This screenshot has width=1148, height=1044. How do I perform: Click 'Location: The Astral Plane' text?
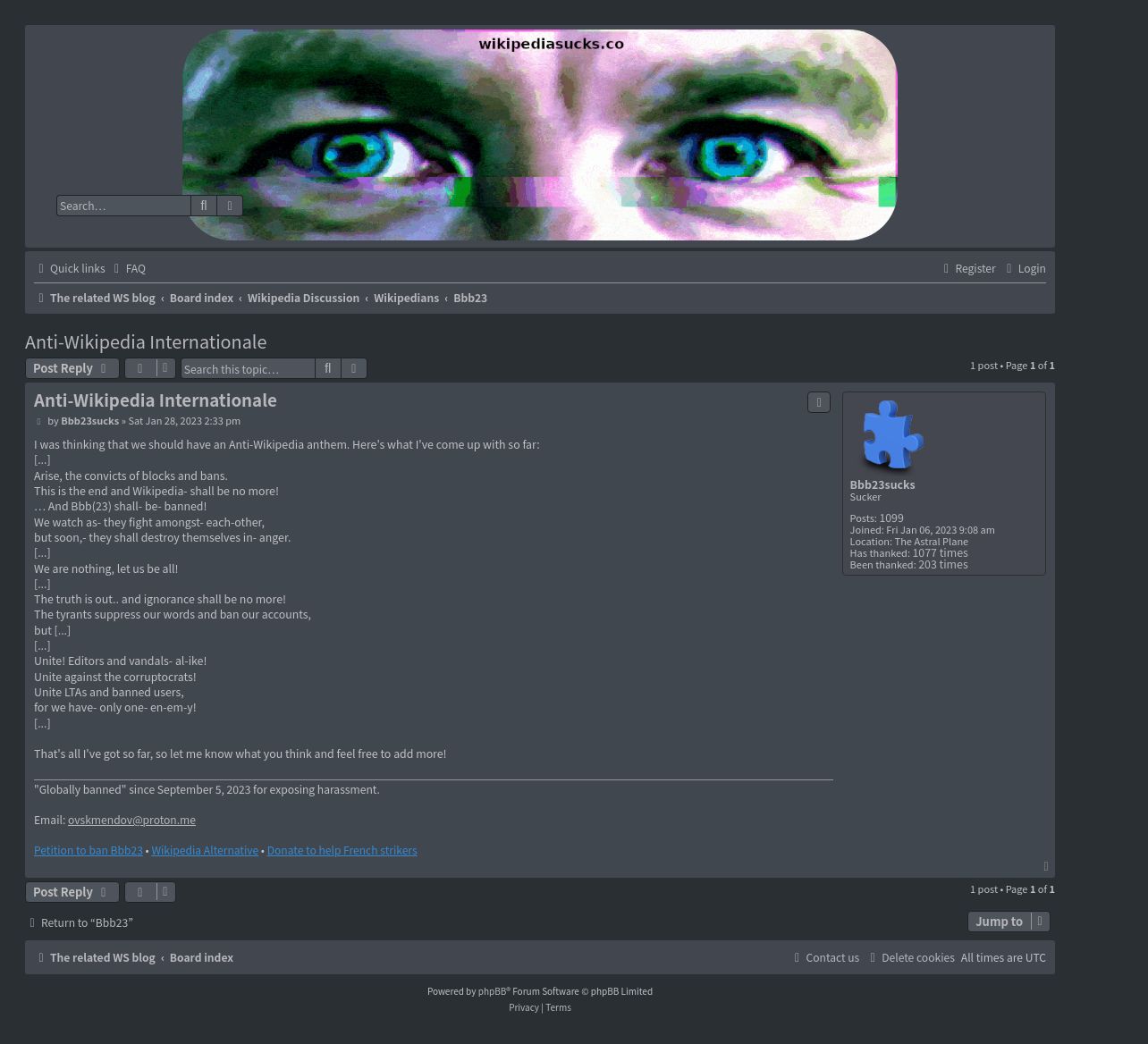[x=908, y=541]
